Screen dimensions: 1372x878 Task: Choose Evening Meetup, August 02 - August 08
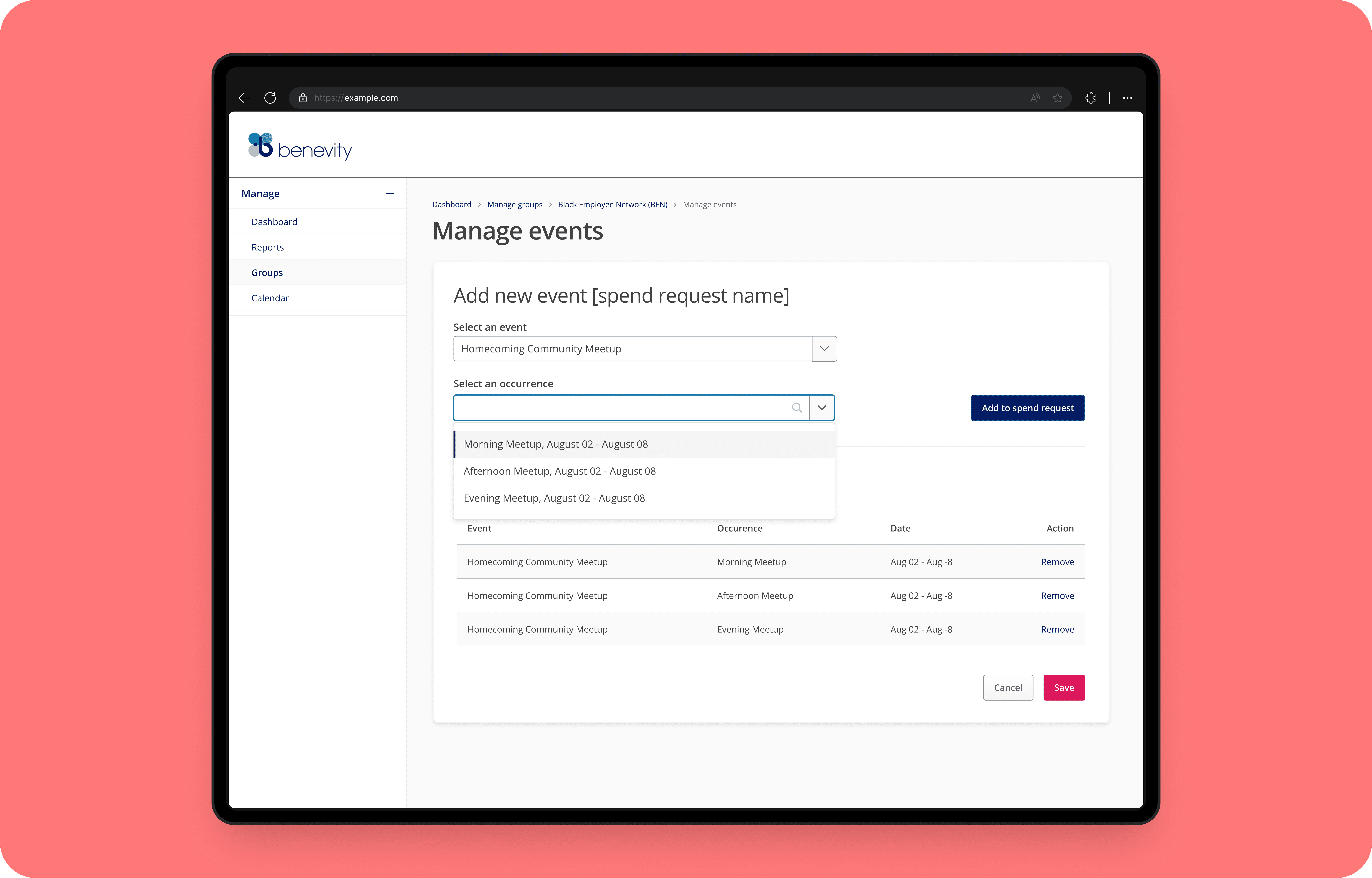[x=644, y=498]
